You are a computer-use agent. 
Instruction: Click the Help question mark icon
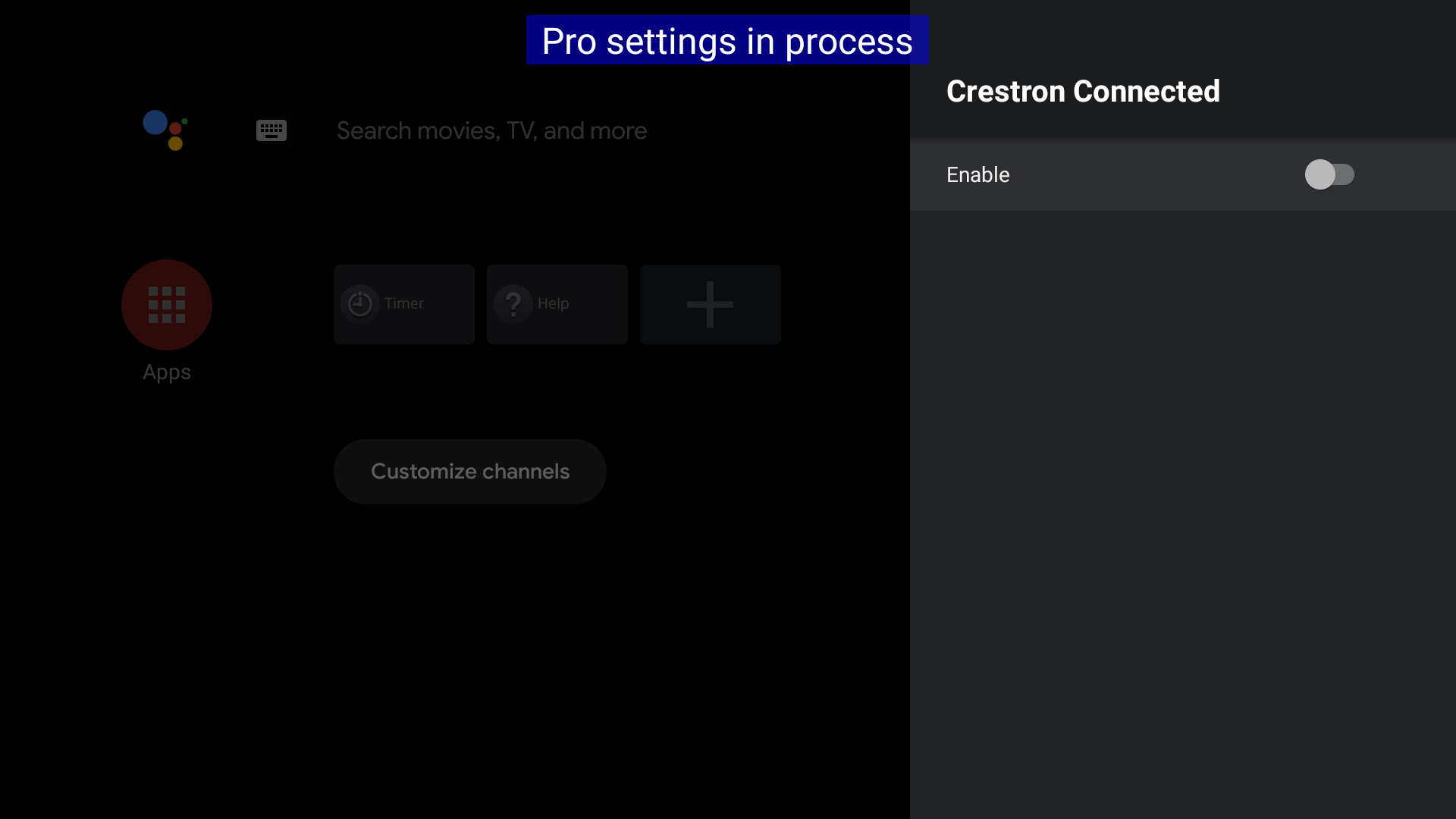pos(513,304)
